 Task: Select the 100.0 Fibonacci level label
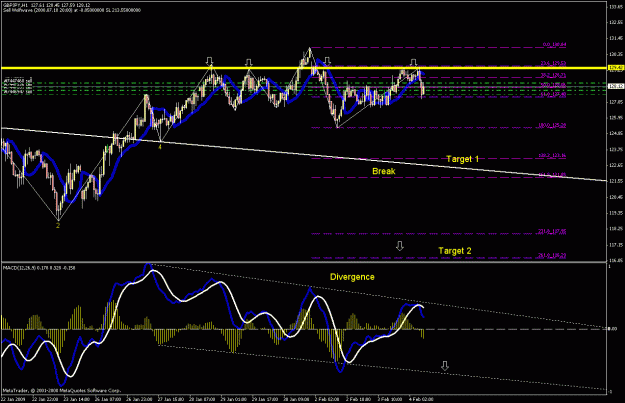tap(552, 125)
